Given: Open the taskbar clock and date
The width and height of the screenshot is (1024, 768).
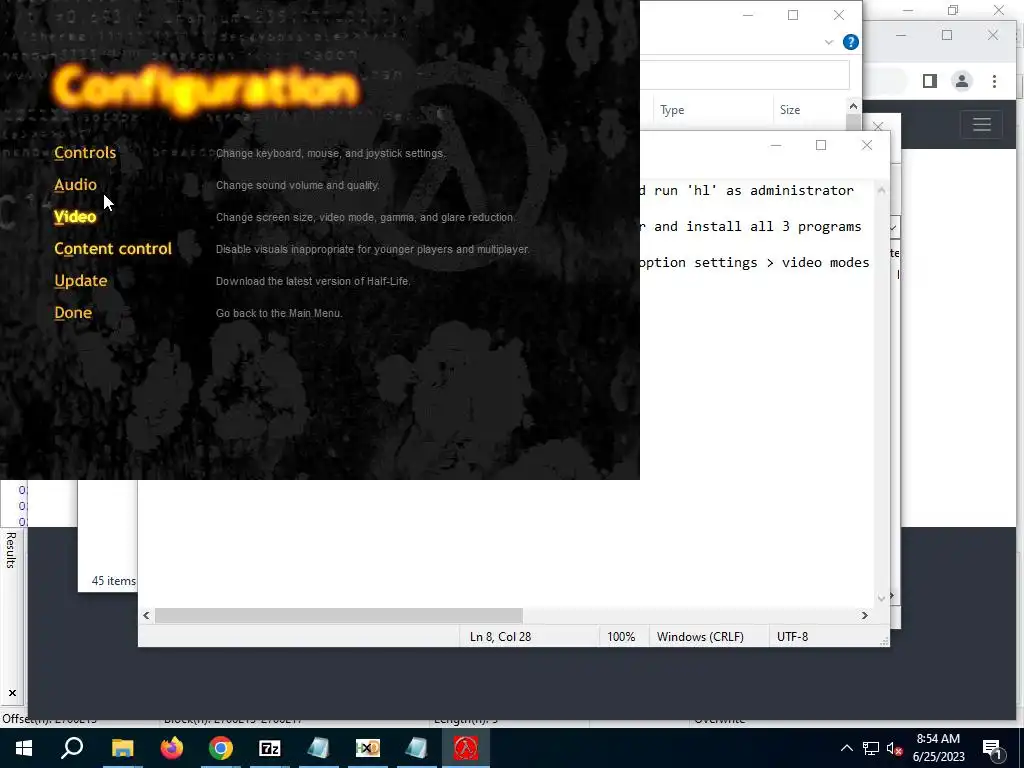Looking at the screenshot, I should click(938, 748).
